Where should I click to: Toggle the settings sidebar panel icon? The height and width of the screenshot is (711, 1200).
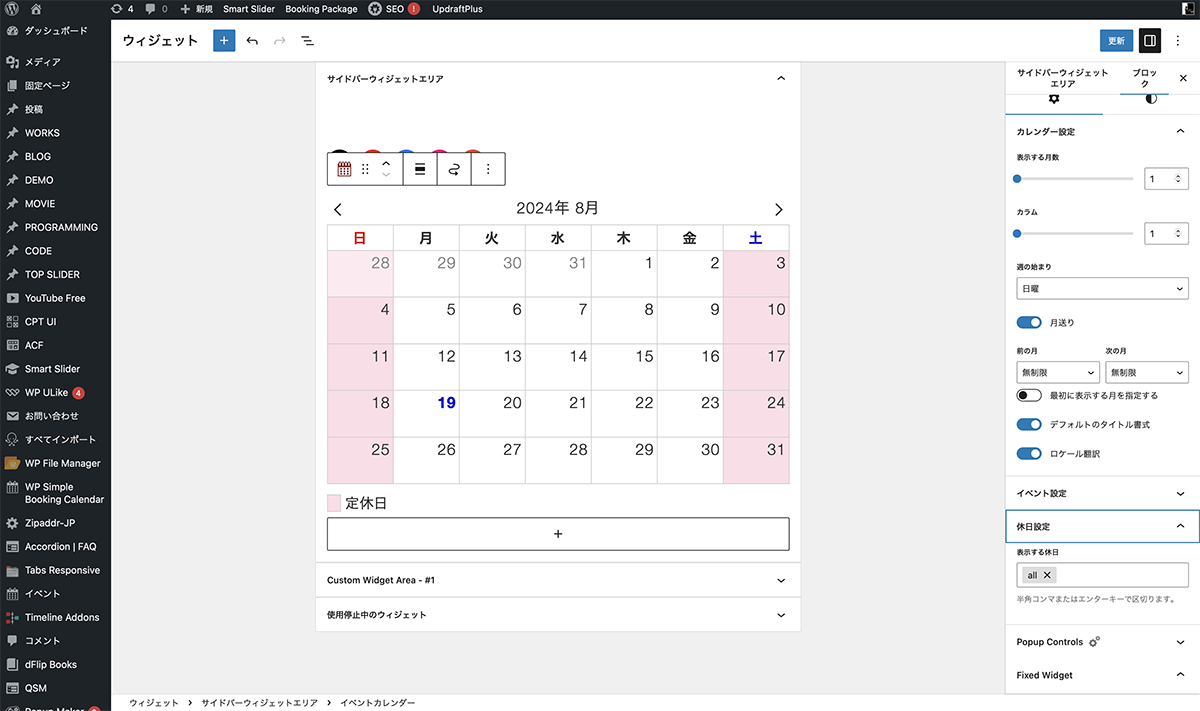(x=1150, y=41)
